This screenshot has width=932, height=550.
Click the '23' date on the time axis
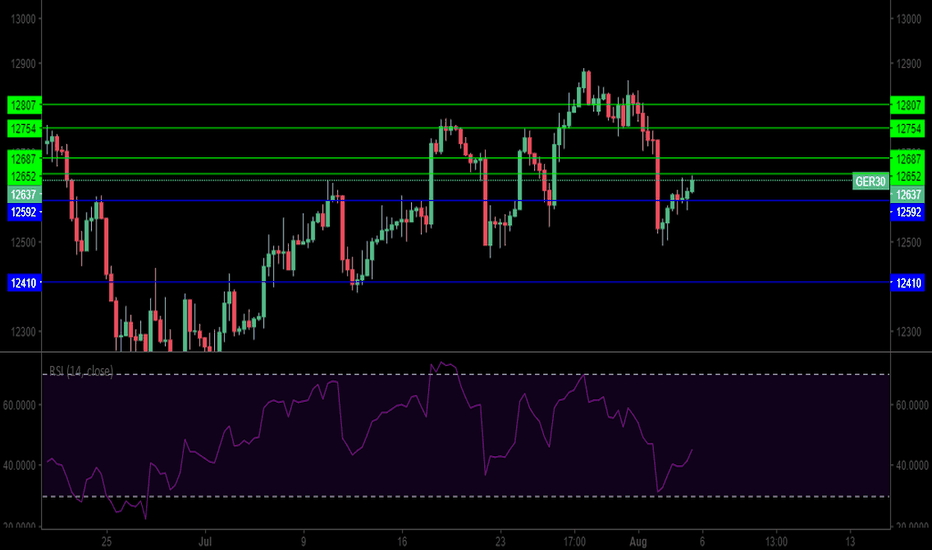[500, 542]
